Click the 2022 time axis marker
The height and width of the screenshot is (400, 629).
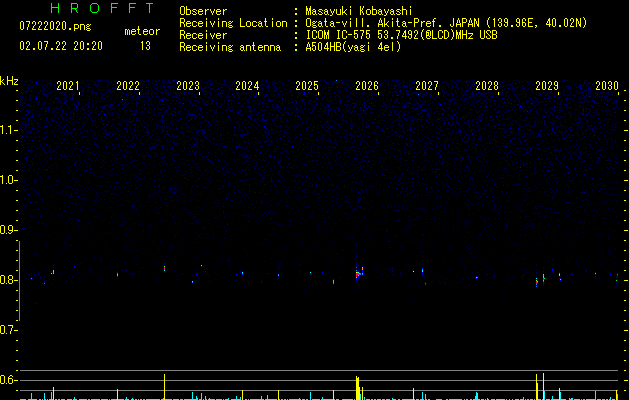[x=128, y=86]
